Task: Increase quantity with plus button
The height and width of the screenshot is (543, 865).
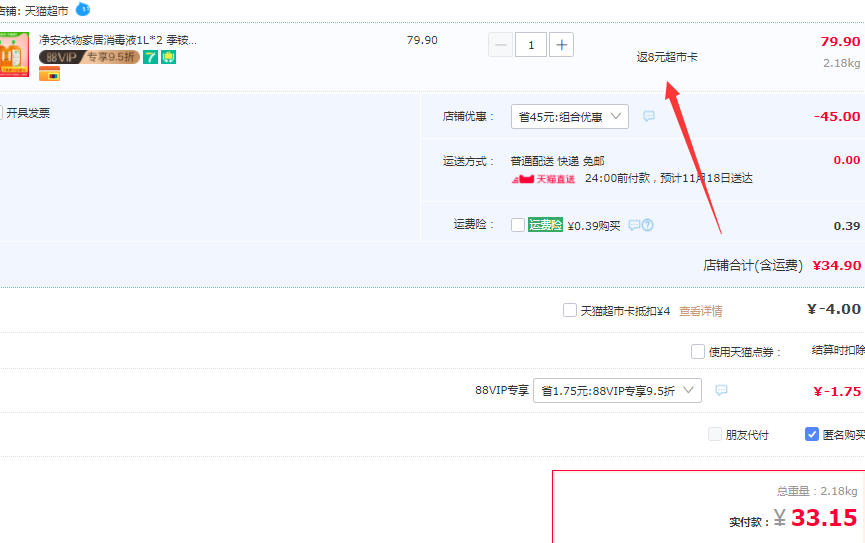Action: (x=561, y=45)
